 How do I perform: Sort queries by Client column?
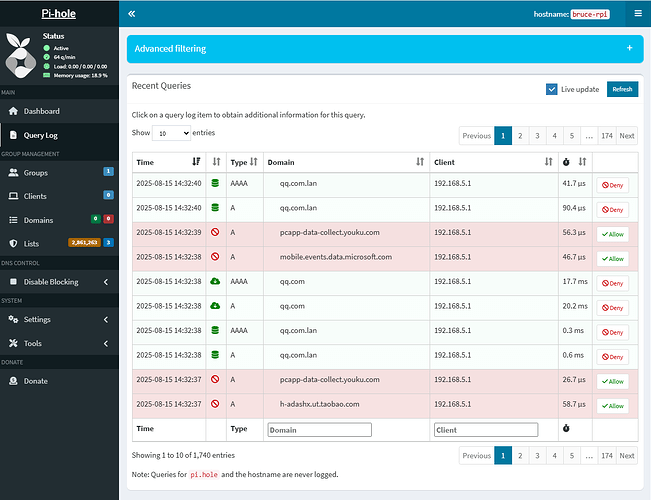pos(492,161)
